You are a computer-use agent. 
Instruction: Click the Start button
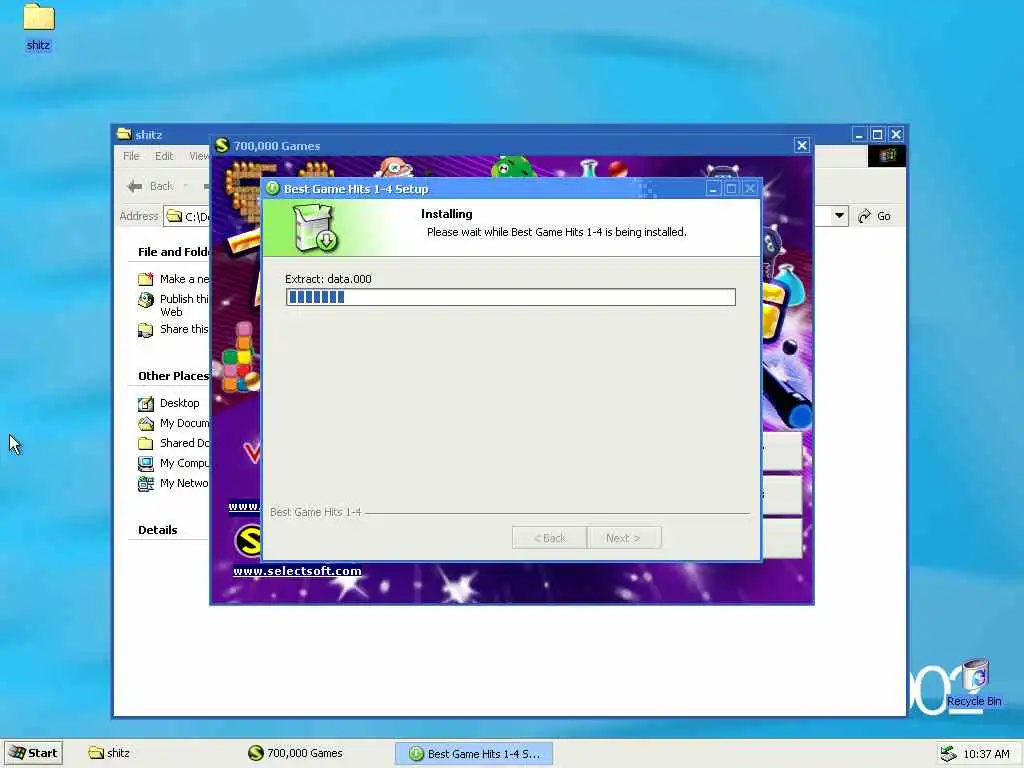click(x=33, y=753)
